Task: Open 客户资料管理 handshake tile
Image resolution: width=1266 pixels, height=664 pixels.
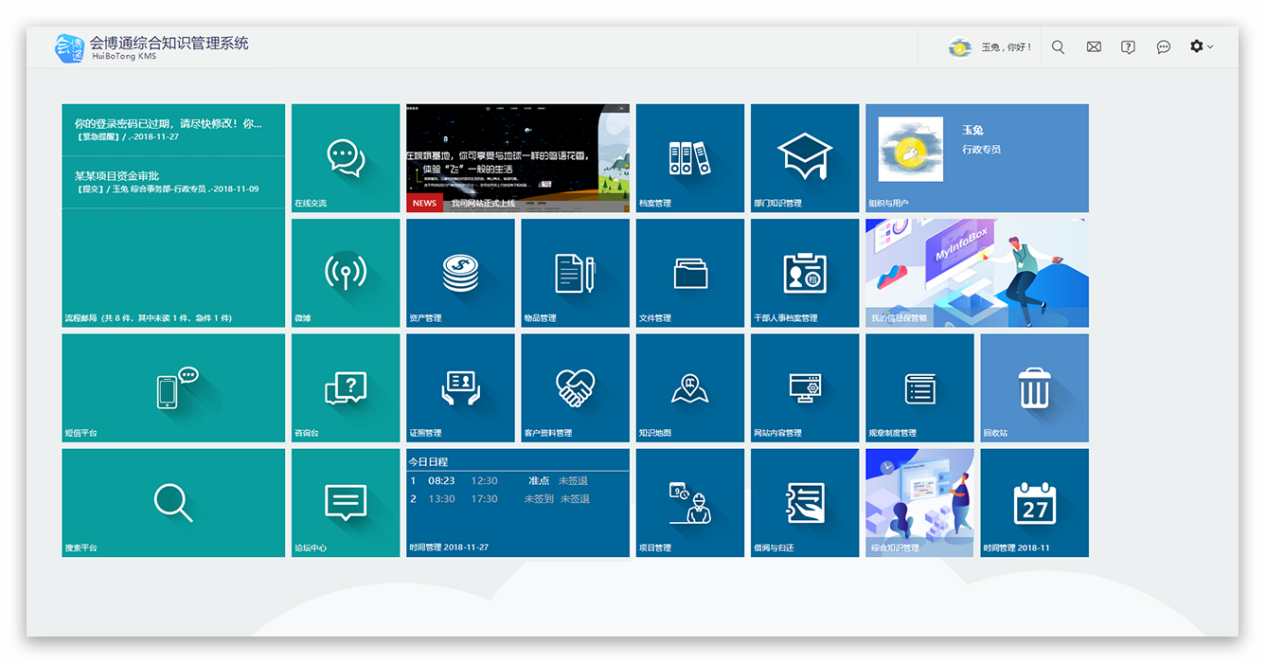Action: click(x=575, y=387)
